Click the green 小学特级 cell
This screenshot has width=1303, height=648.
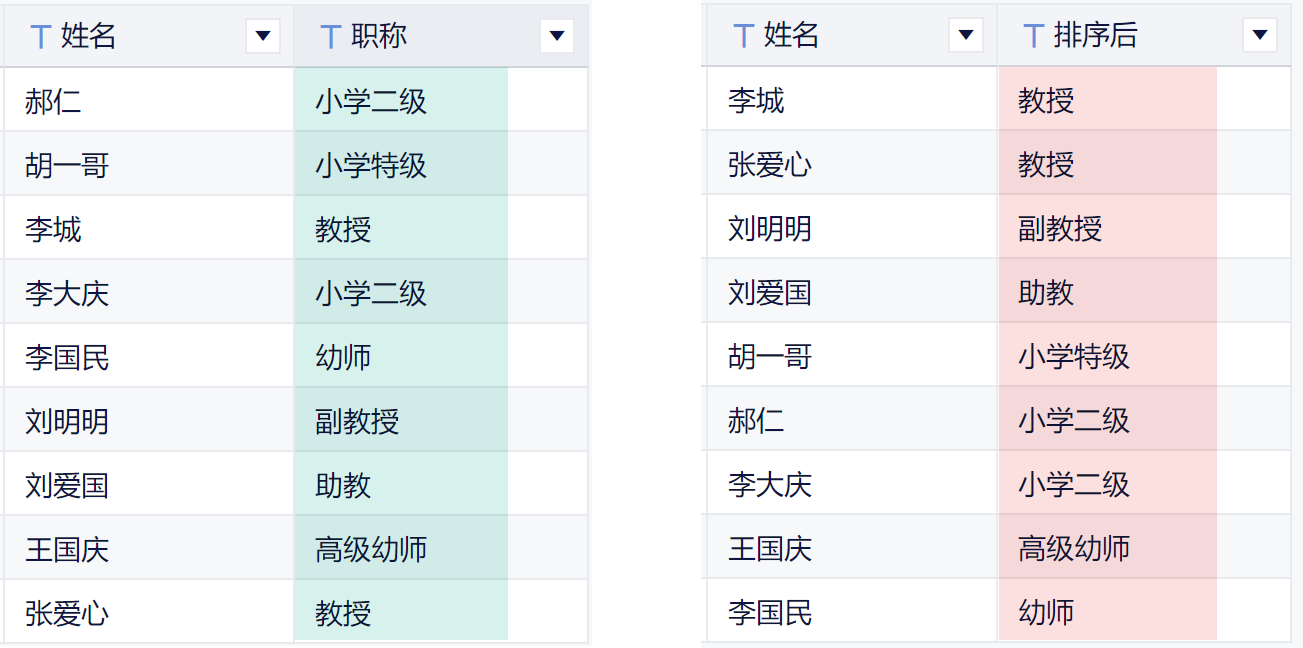371,165
